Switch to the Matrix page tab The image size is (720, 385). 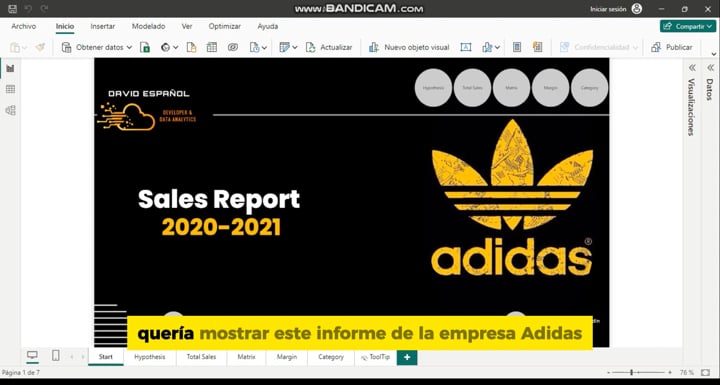tap(247, 357)
